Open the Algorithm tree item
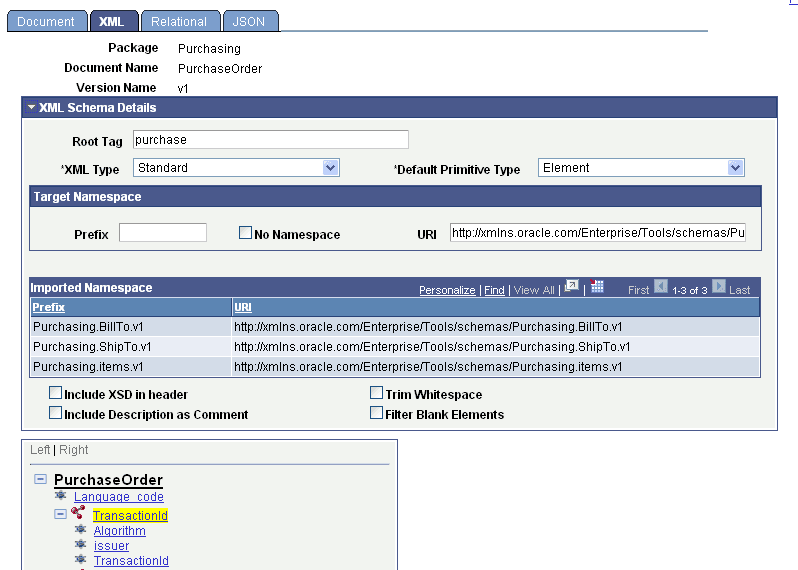Image resolution: width=798 pixels, height=570 pixels. [x=120, y=531]
